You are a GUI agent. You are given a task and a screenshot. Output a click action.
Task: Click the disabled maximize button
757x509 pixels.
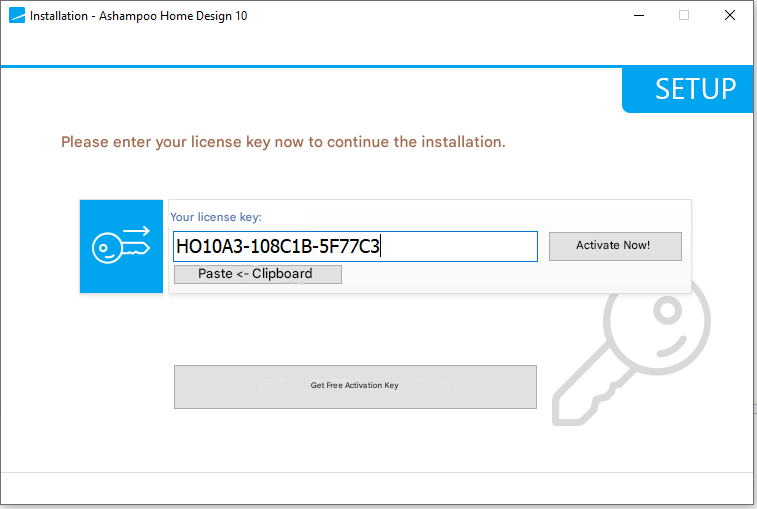(684, 15)
